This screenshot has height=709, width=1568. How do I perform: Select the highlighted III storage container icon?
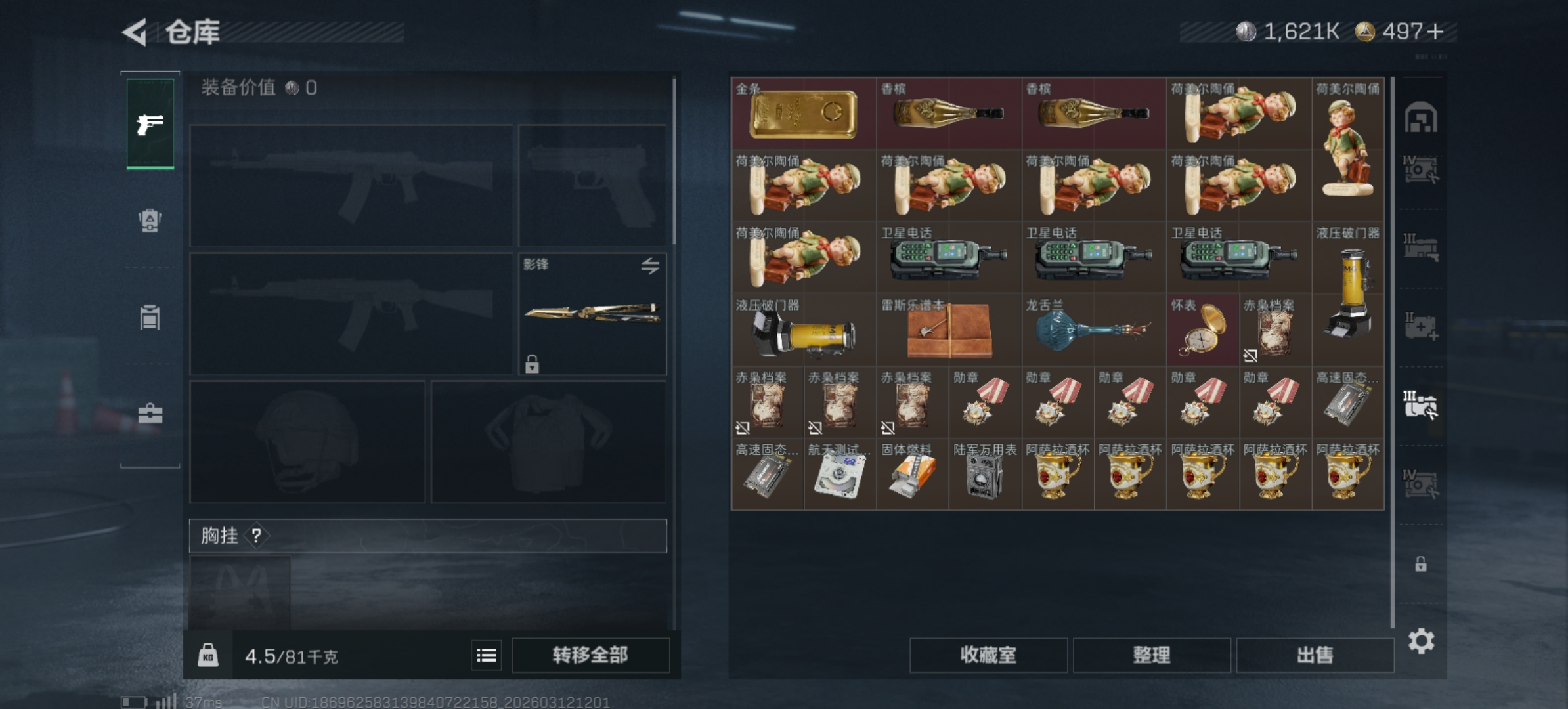[x=1421, y=404]
